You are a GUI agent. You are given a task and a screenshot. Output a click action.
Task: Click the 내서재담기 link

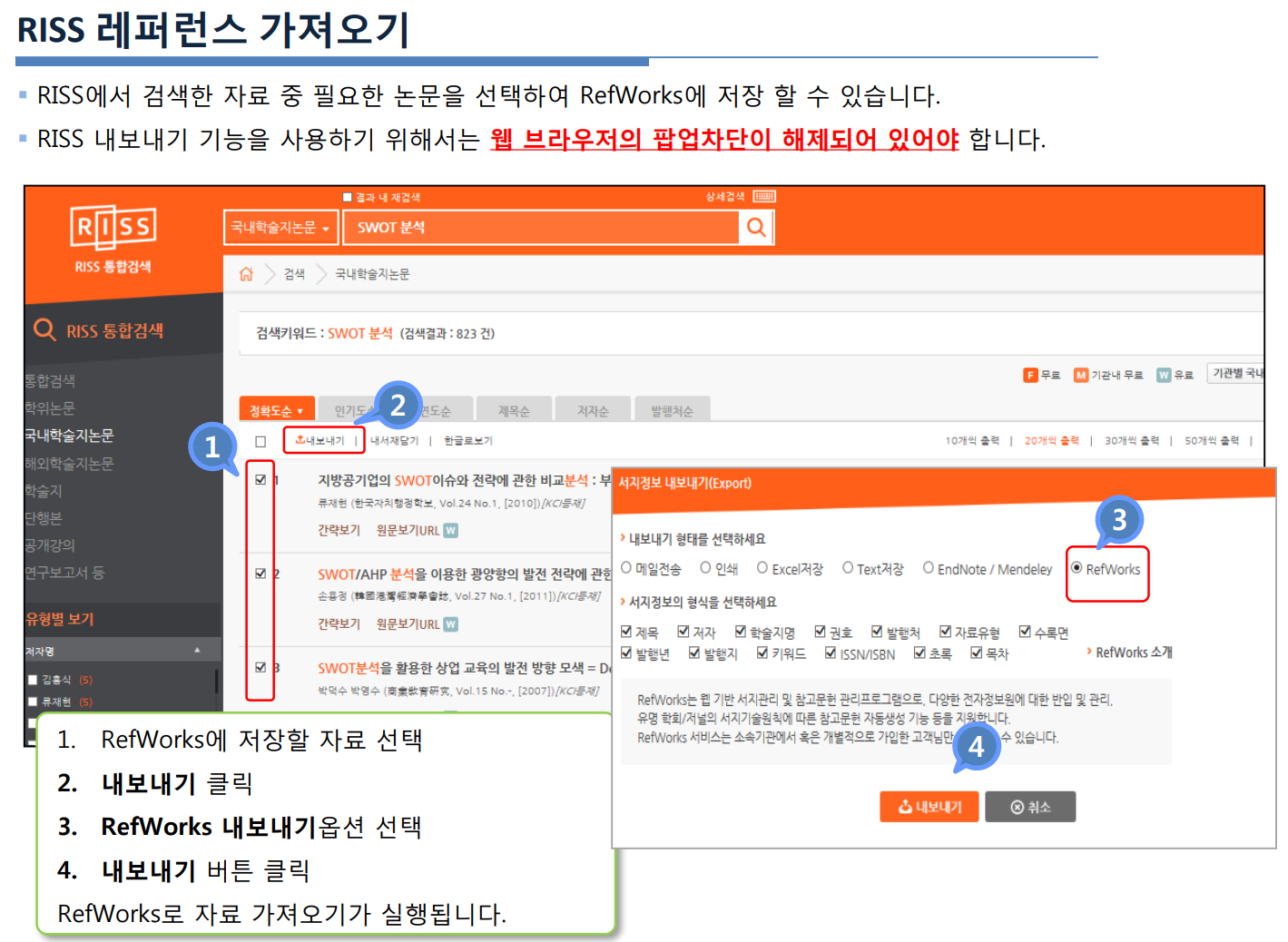tap(395, 441)
